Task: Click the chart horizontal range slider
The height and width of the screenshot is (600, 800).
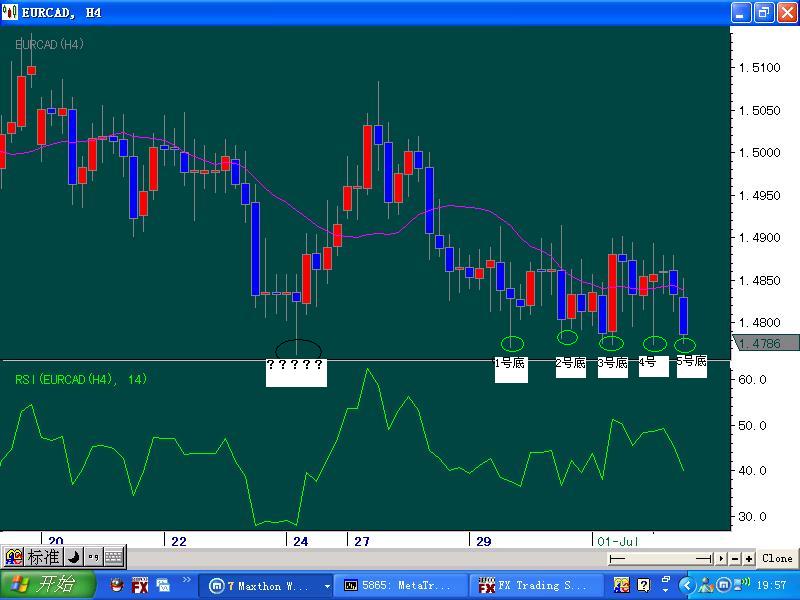Action: point(660,558)
